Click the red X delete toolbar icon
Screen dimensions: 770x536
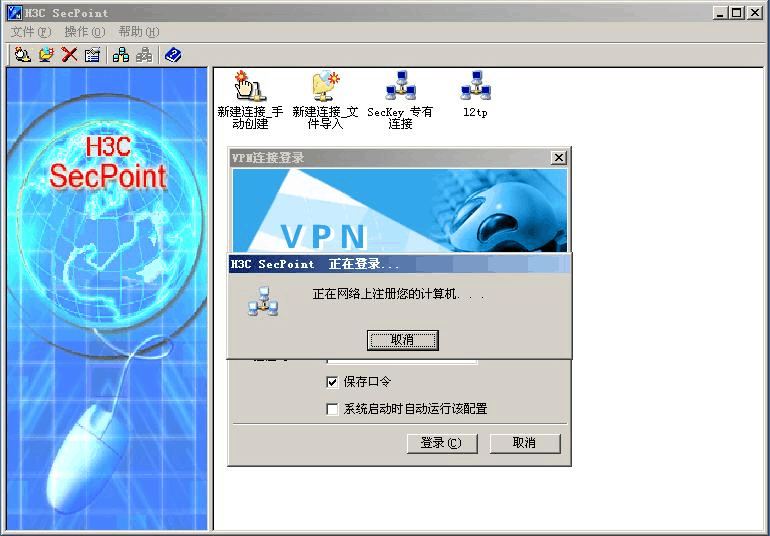pyautogui.click(x=69, y=55)
